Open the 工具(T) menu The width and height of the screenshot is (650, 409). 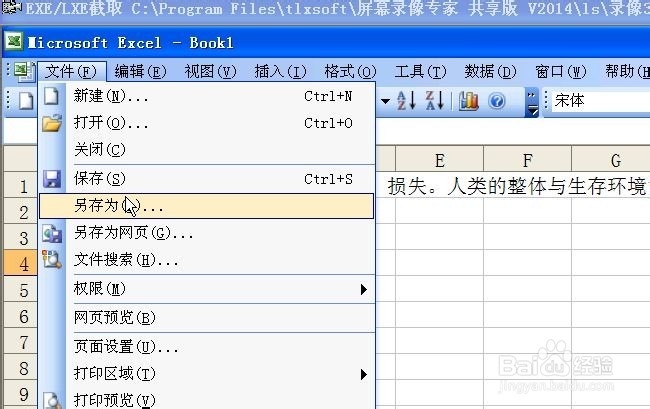tap(420, 71)
